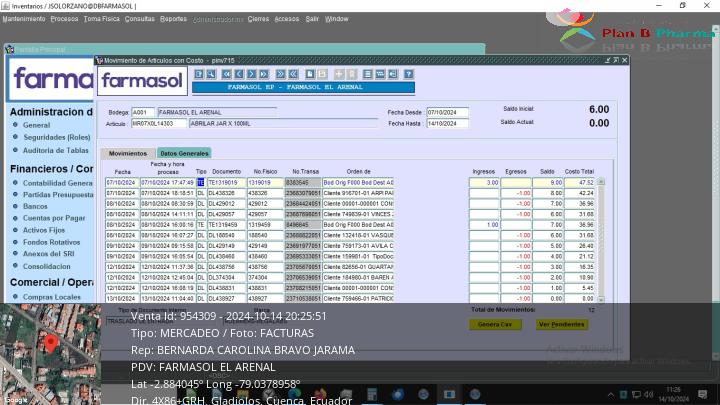Click the next block double-chevron right icon
720x405 pixels.
click(280, 74)
